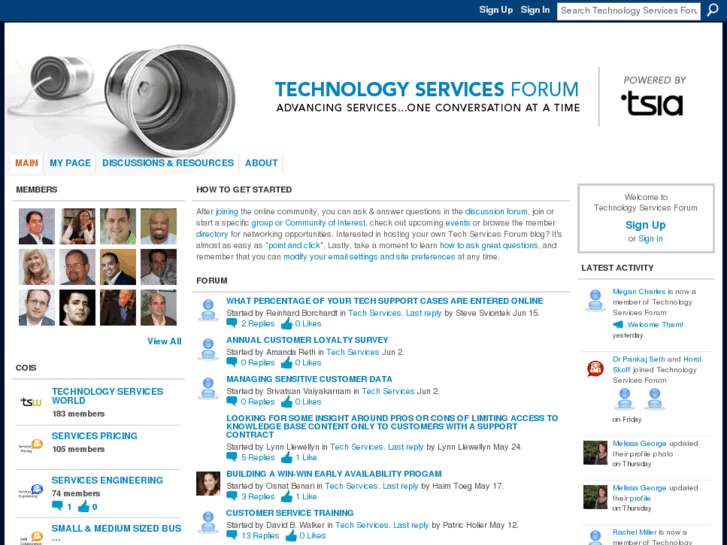Click the Small & Medium Sized Bus group icon

31,538
